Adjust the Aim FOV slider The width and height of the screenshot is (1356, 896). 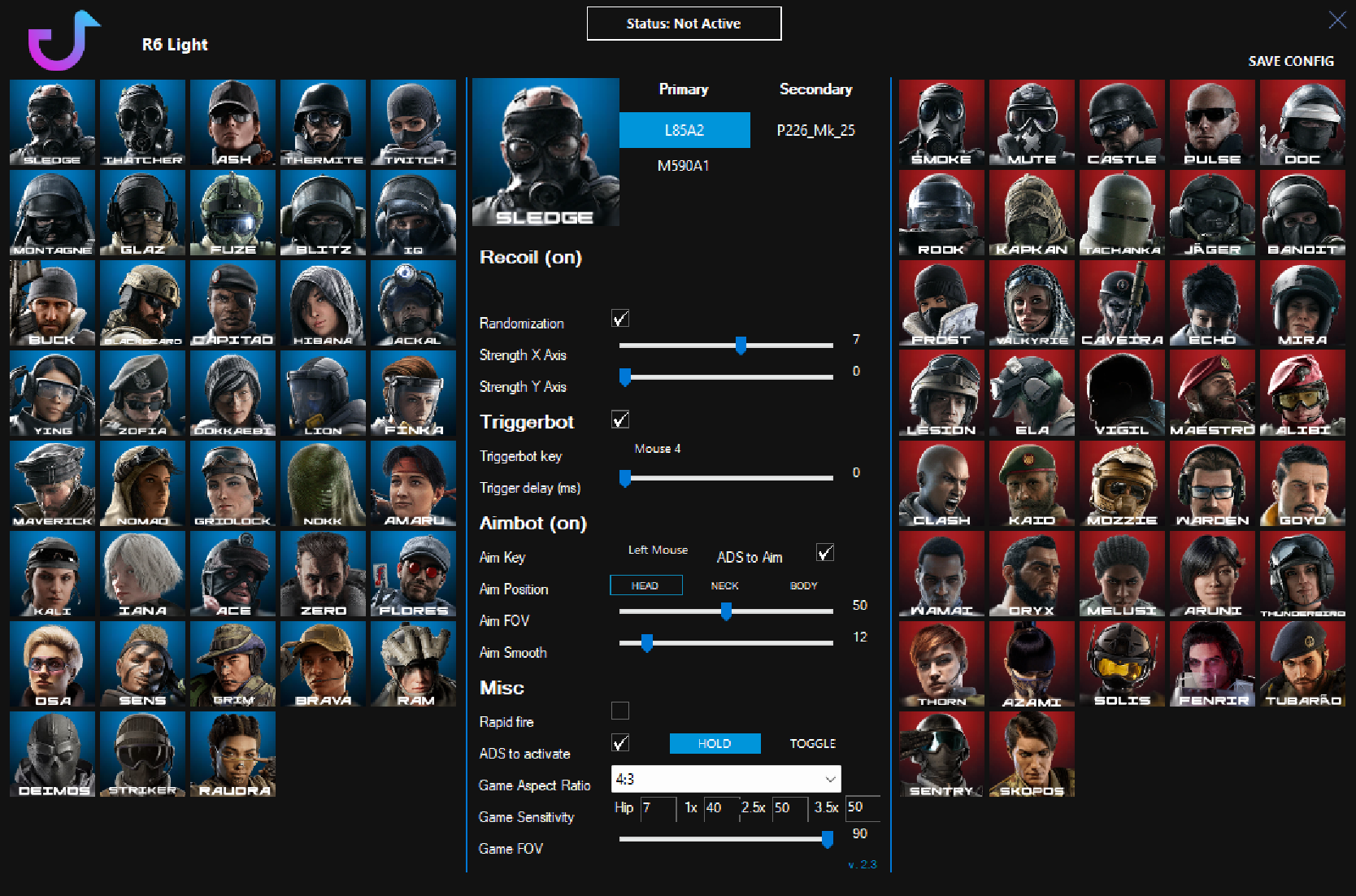pos(726,611)
